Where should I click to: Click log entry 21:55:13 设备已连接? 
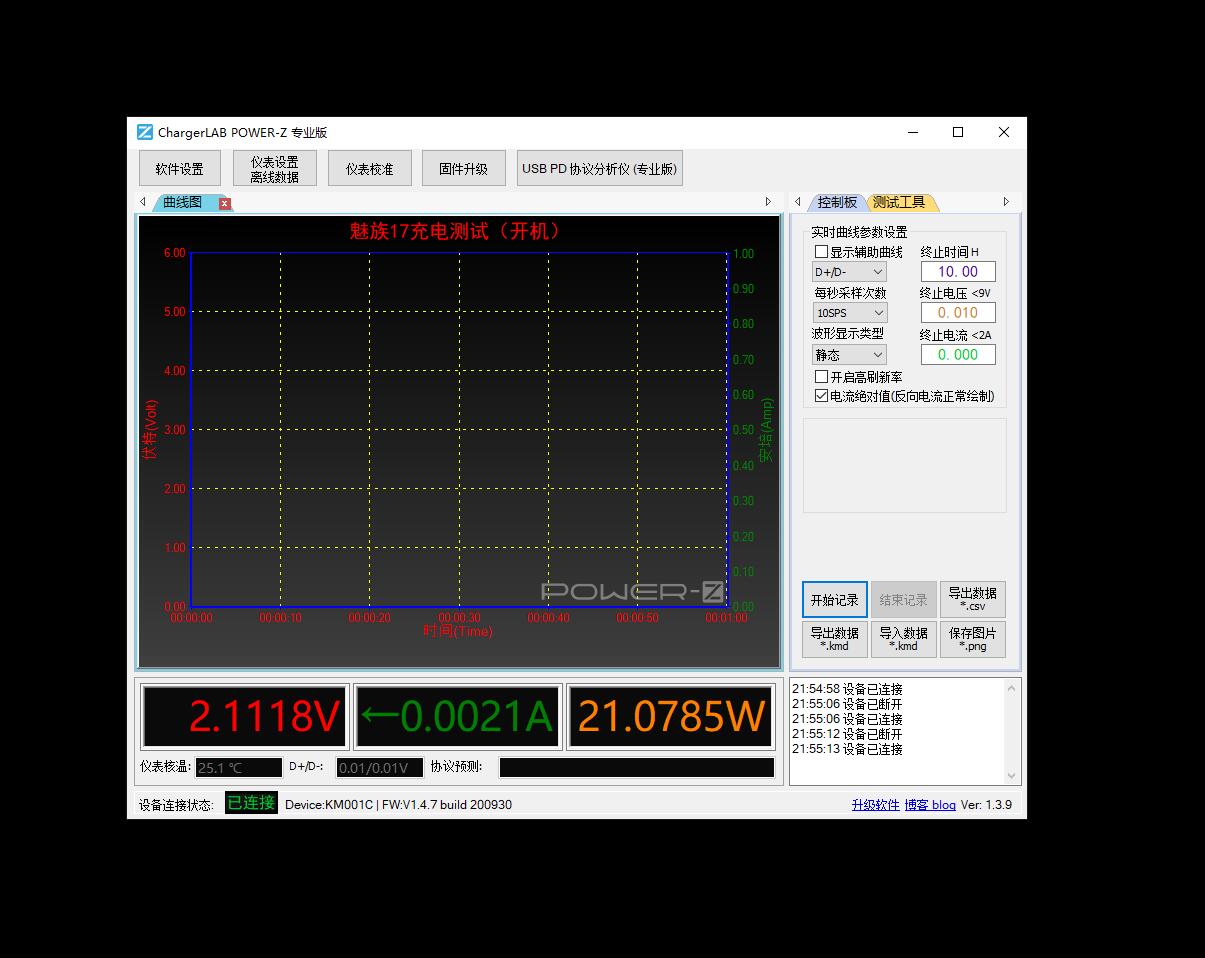pos(847,749)
